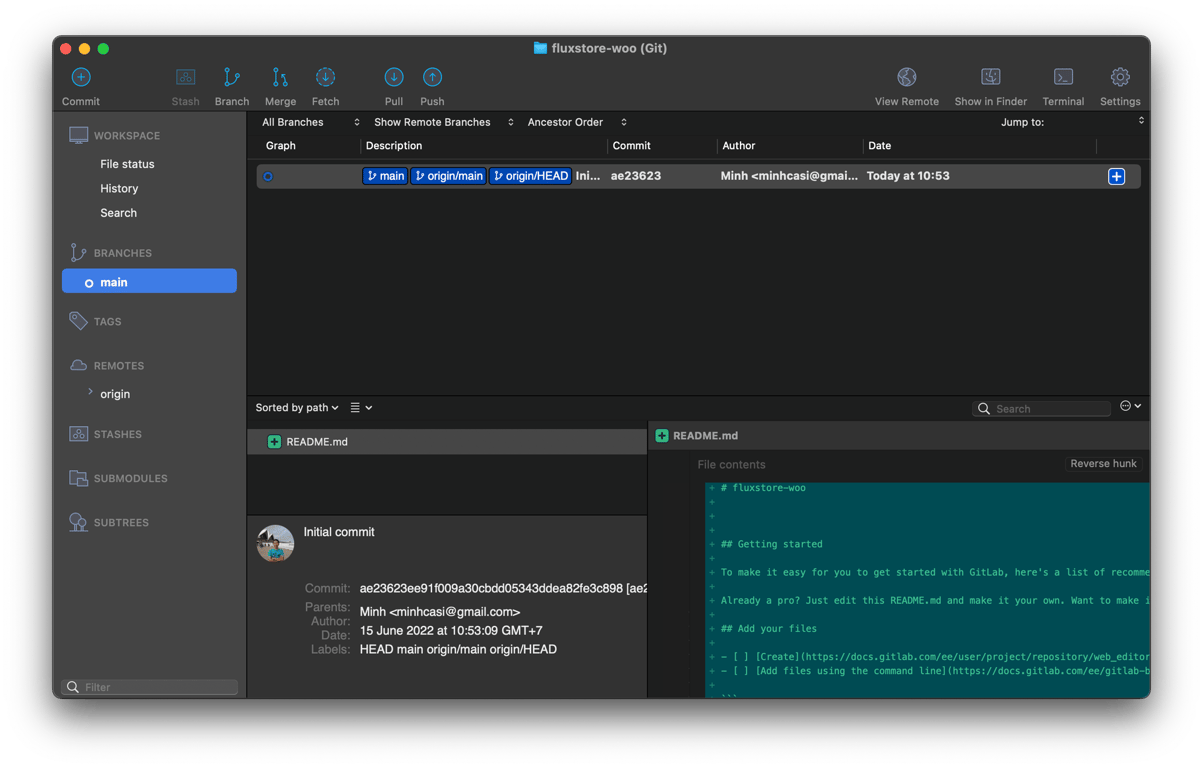The image size is (1203, 768).
Task: Select README.md in the changed files list
Action: point(447,442)
